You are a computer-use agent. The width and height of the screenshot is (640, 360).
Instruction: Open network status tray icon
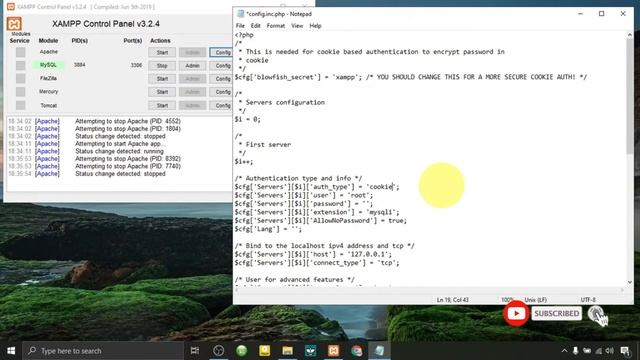[598, 351]
